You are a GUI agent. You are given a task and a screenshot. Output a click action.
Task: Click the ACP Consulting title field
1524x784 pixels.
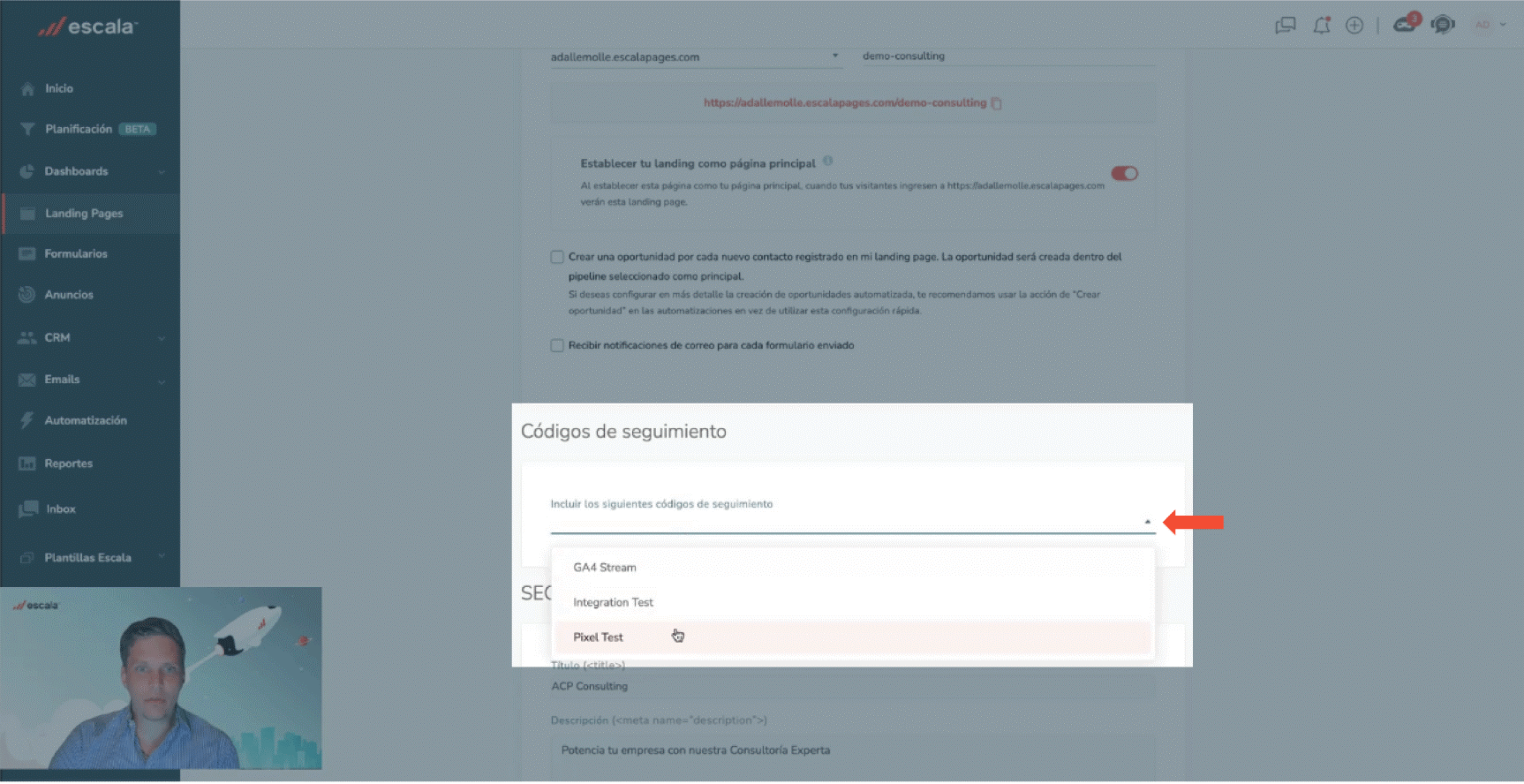tap(852, 687)
